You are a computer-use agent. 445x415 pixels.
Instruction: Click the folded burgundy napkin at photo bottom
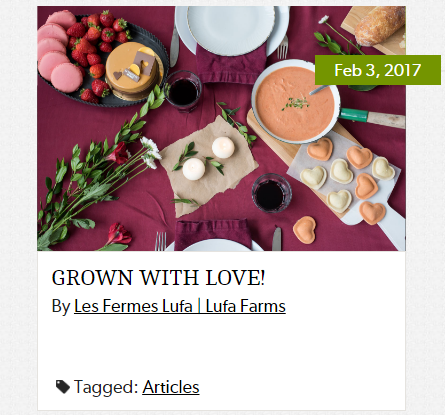point(213,232)
